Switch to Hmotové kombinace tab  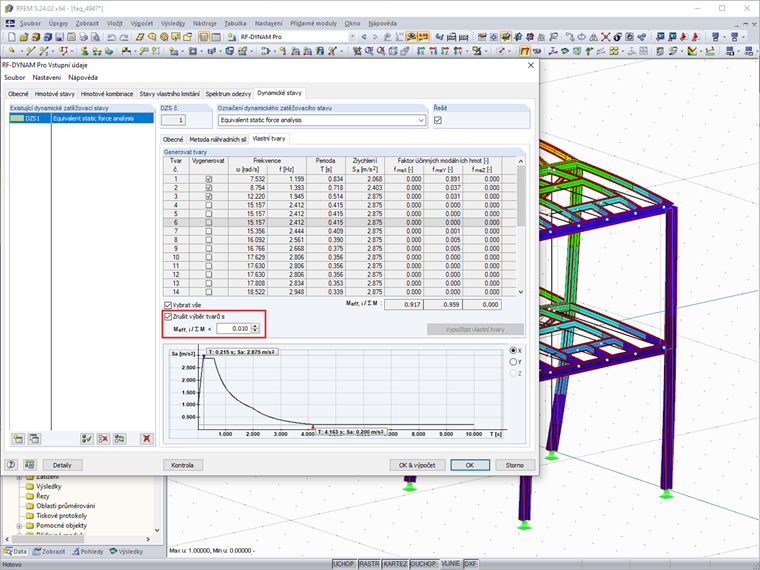click(x=107, y=94)
